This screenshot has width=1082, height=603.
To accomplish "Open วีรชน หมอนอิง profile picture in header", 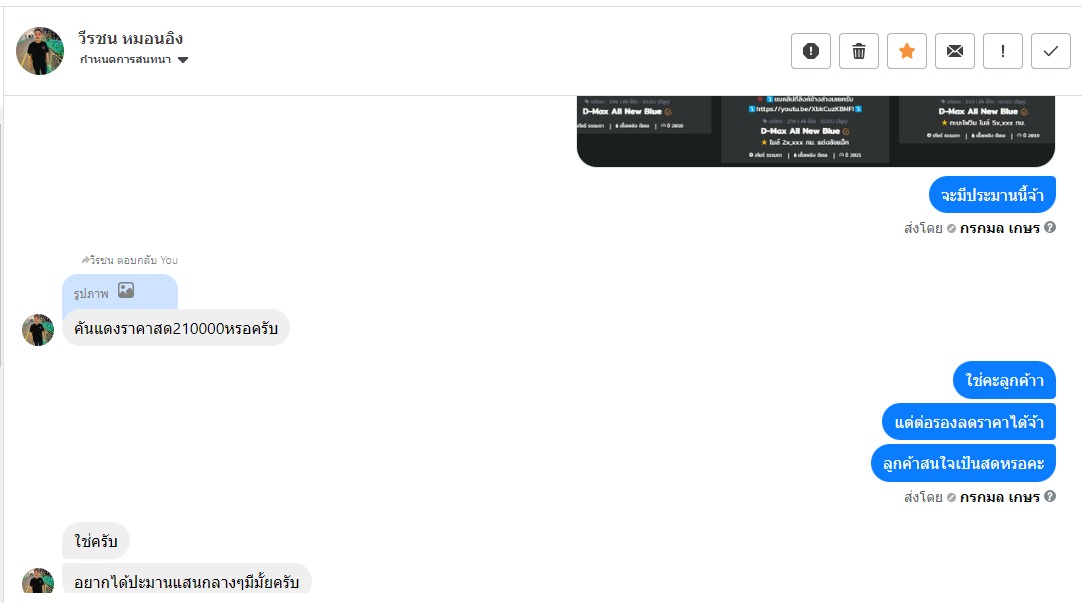I will point(40,51).
